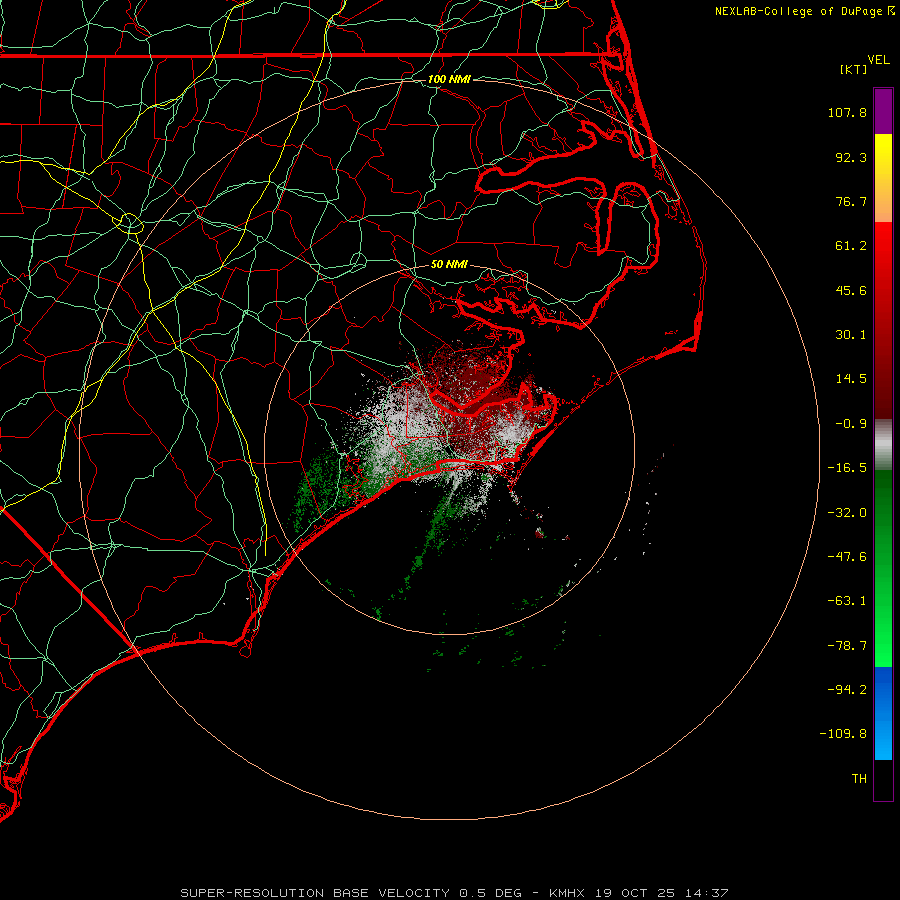Select the -47.6 scale value

(x=847, y=557)
